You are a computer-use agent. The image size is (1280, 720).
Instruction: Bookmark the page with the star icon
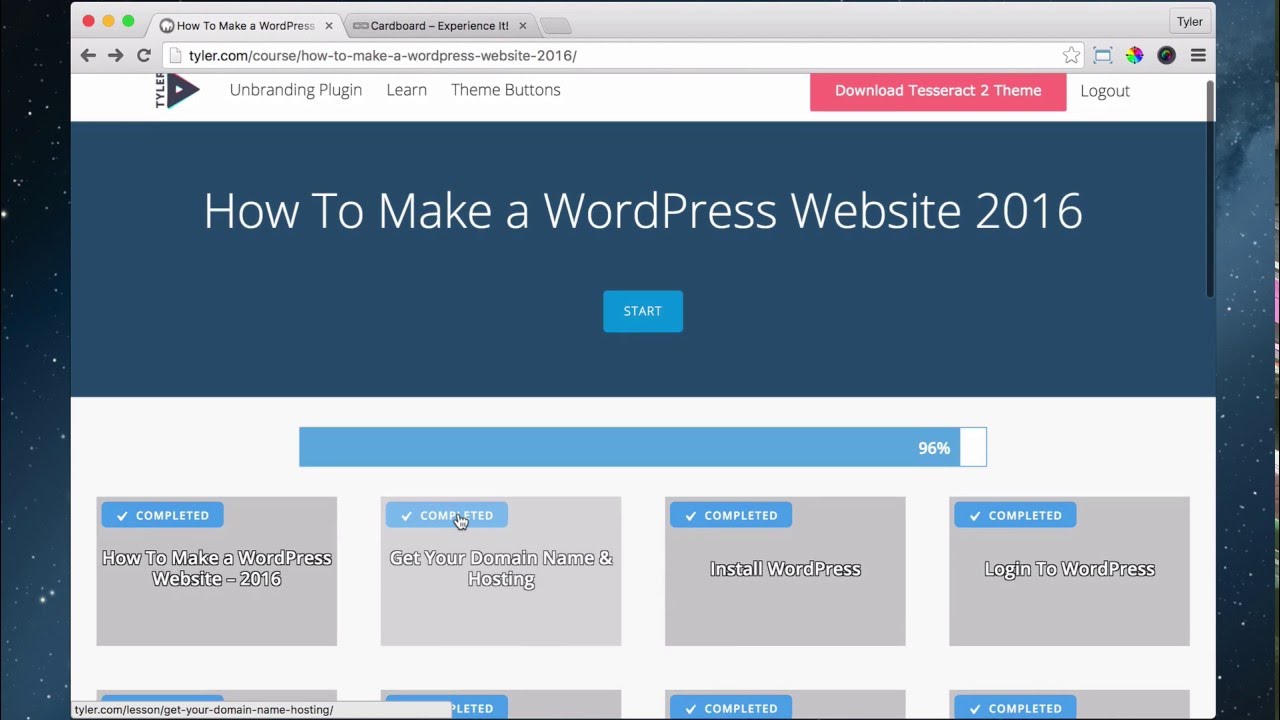coord(1071,56)
